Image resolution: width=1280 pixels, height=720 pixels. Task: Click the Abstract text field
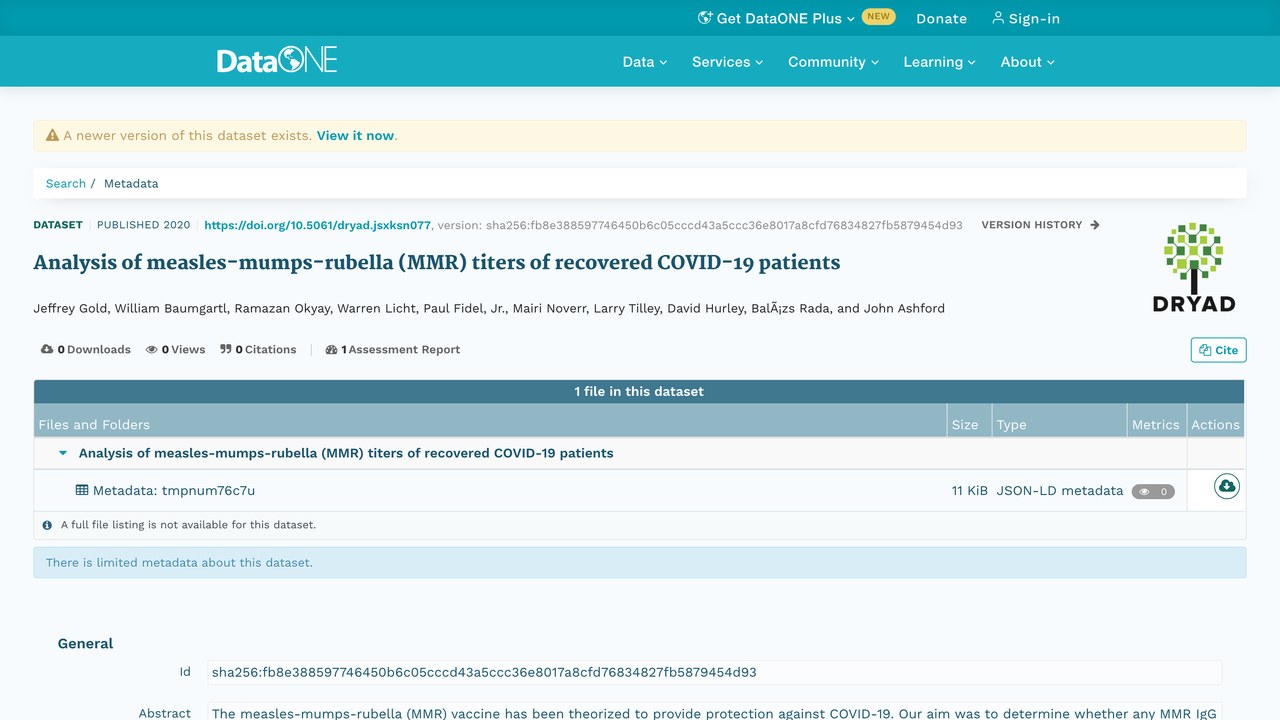[x=714, y=712]
